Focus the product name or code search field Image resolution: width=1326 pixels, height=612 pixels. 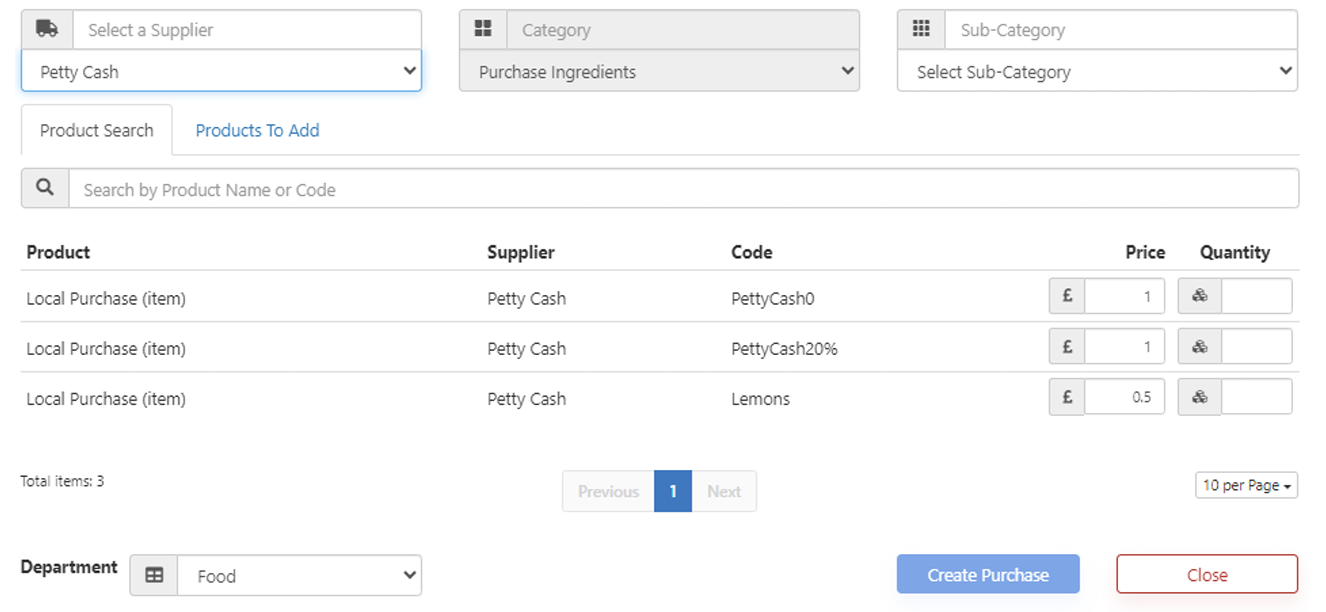click(683, 189)
